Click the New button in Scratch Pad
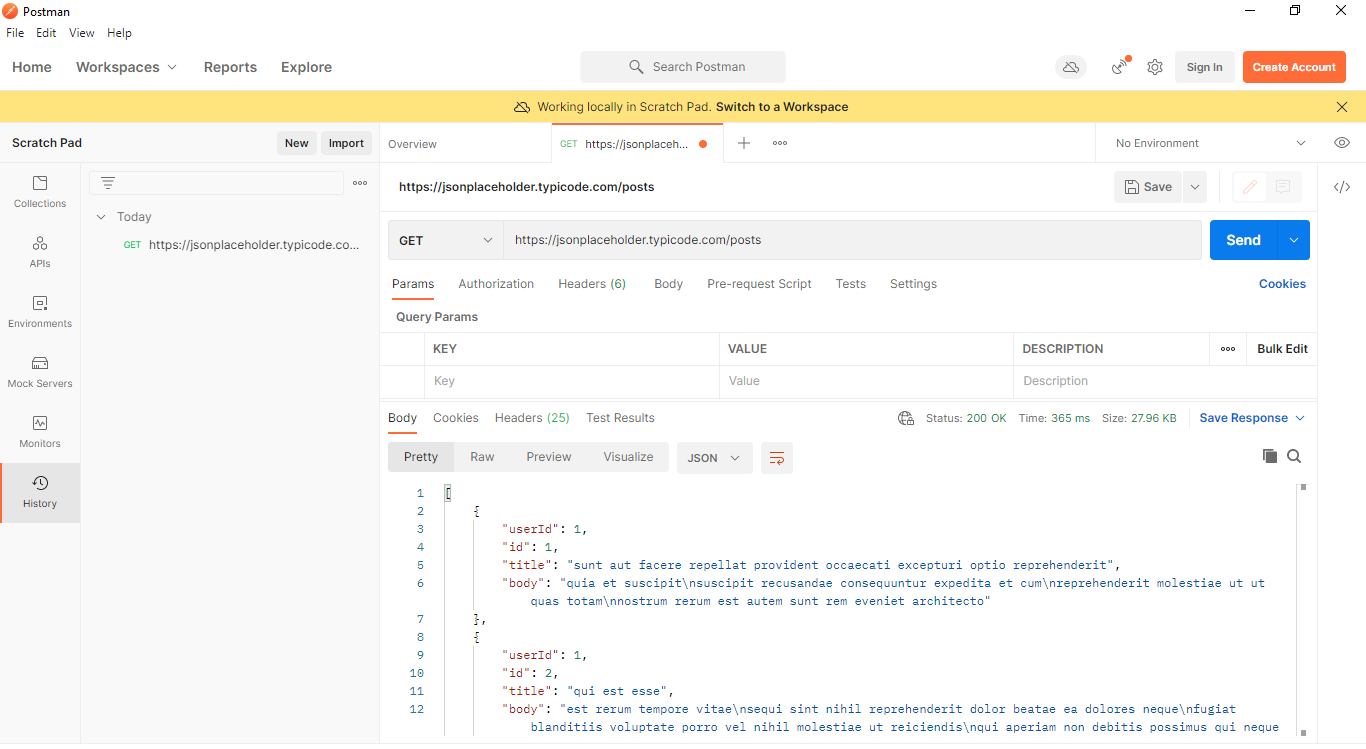Viewport: 1366px width, 749px height. tap(297, 143)
